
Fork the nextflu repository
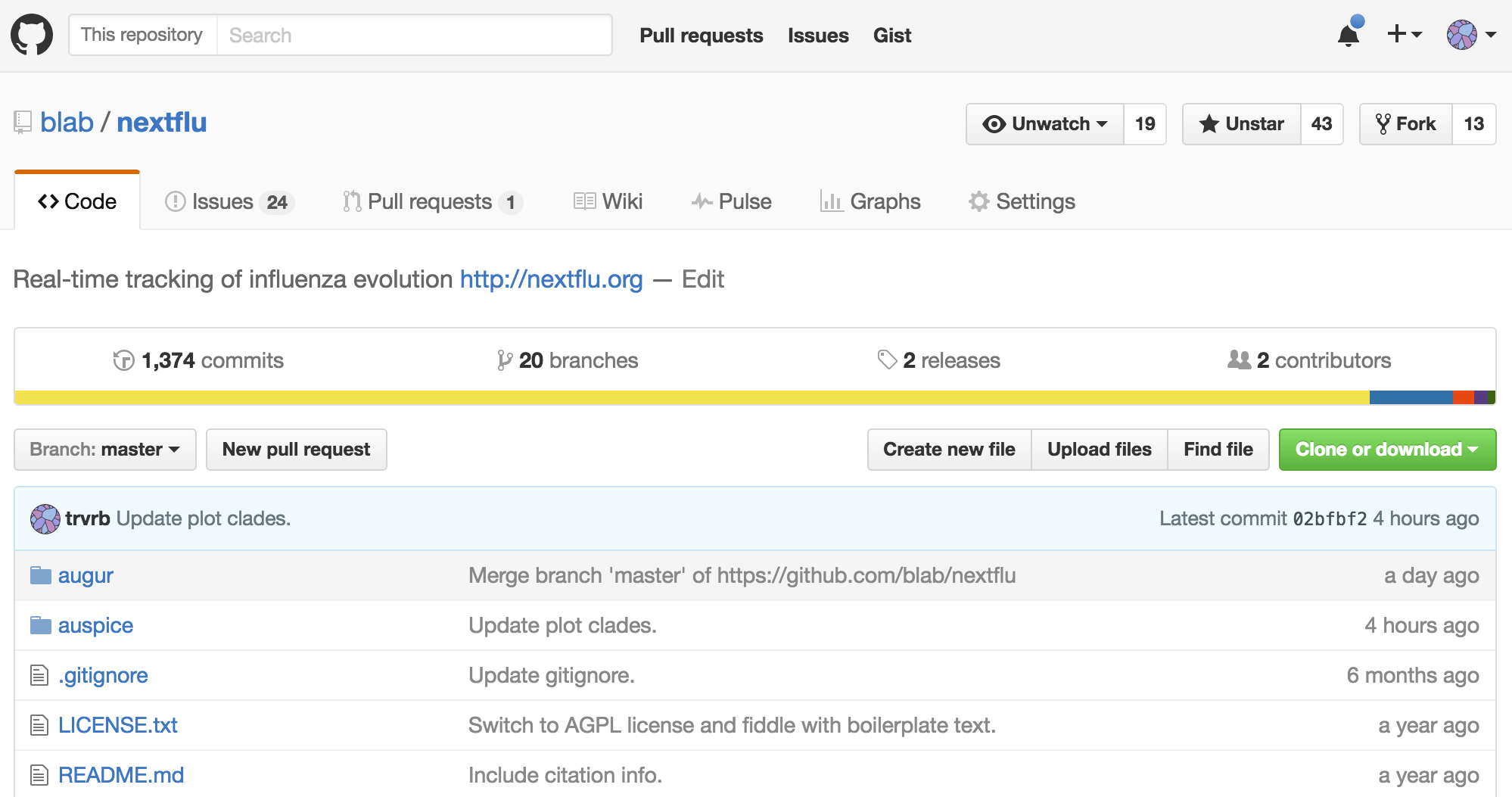tap(1406, 124)
